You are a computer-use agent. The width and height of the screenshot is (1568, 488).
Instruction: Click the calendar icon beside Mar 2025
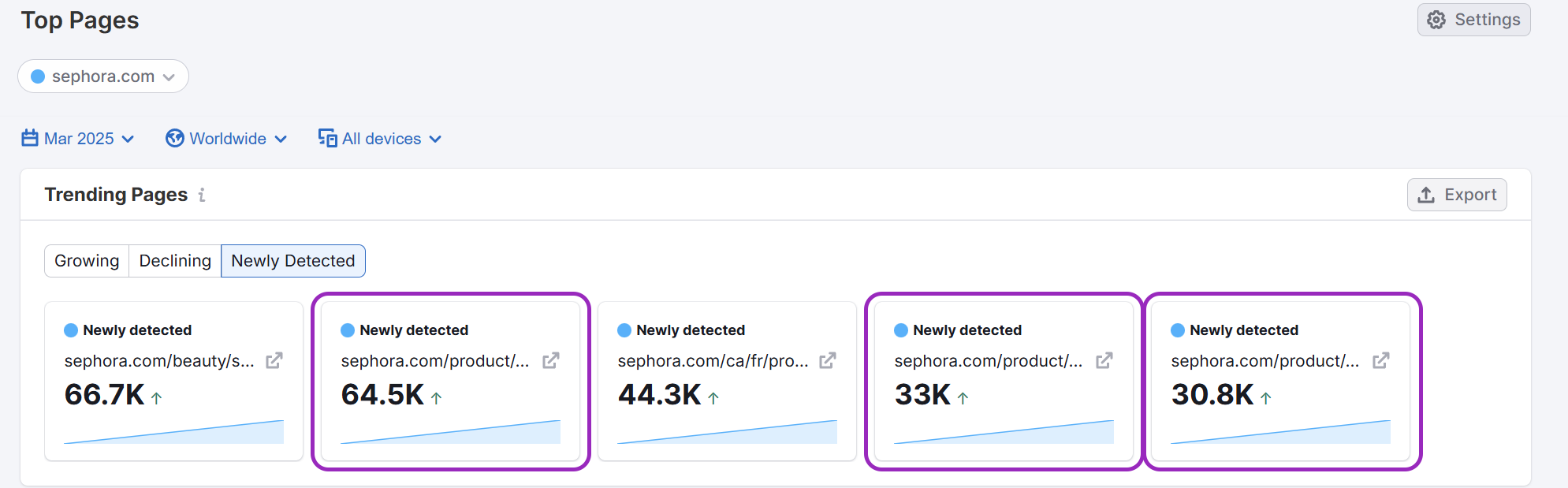click(x=30, y=139)
